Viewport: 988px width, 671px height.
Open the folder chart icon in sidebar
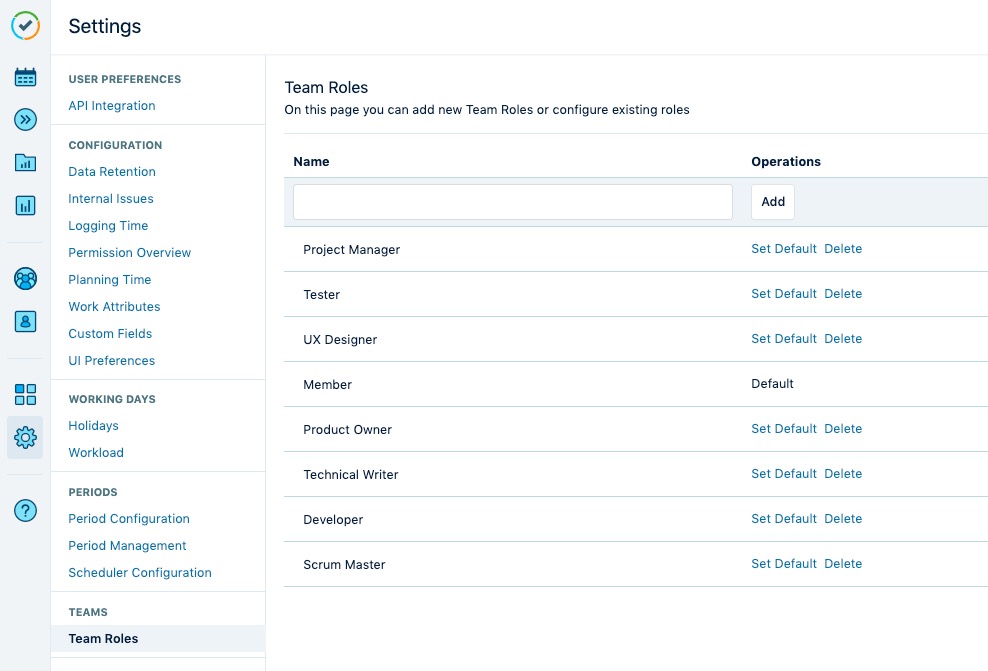(26, 163)
